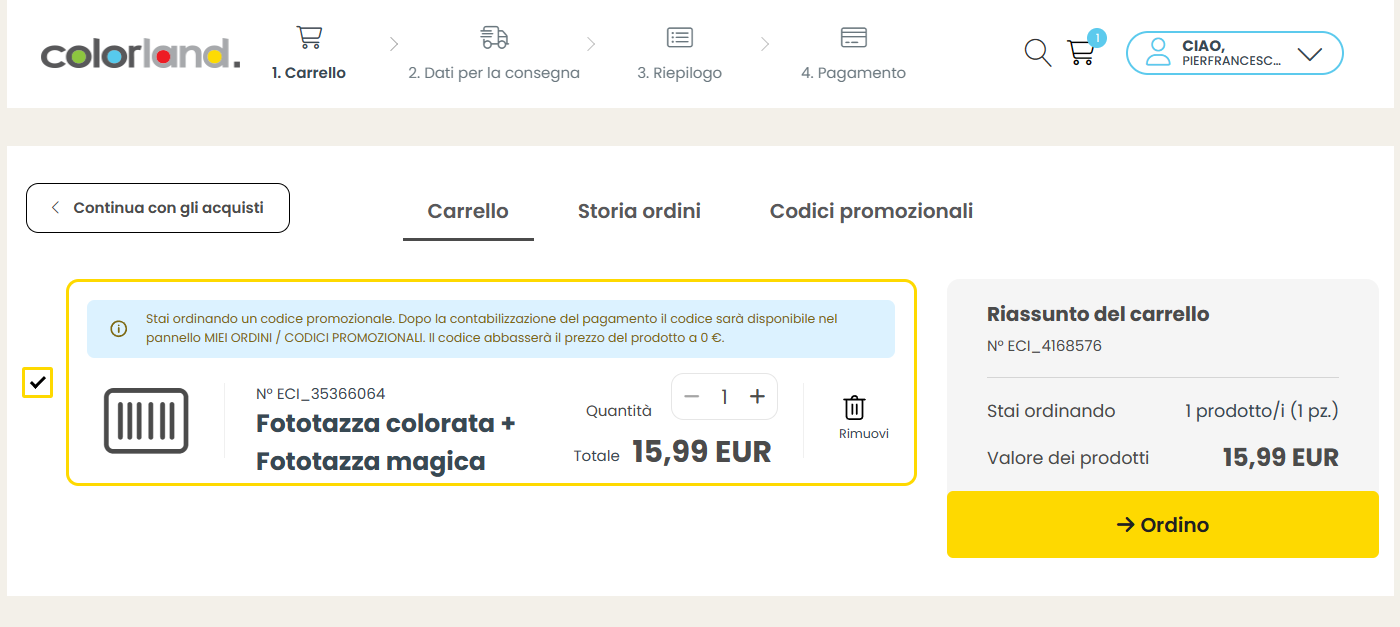
Task: Click the Colorland logo
Action: 140,54
